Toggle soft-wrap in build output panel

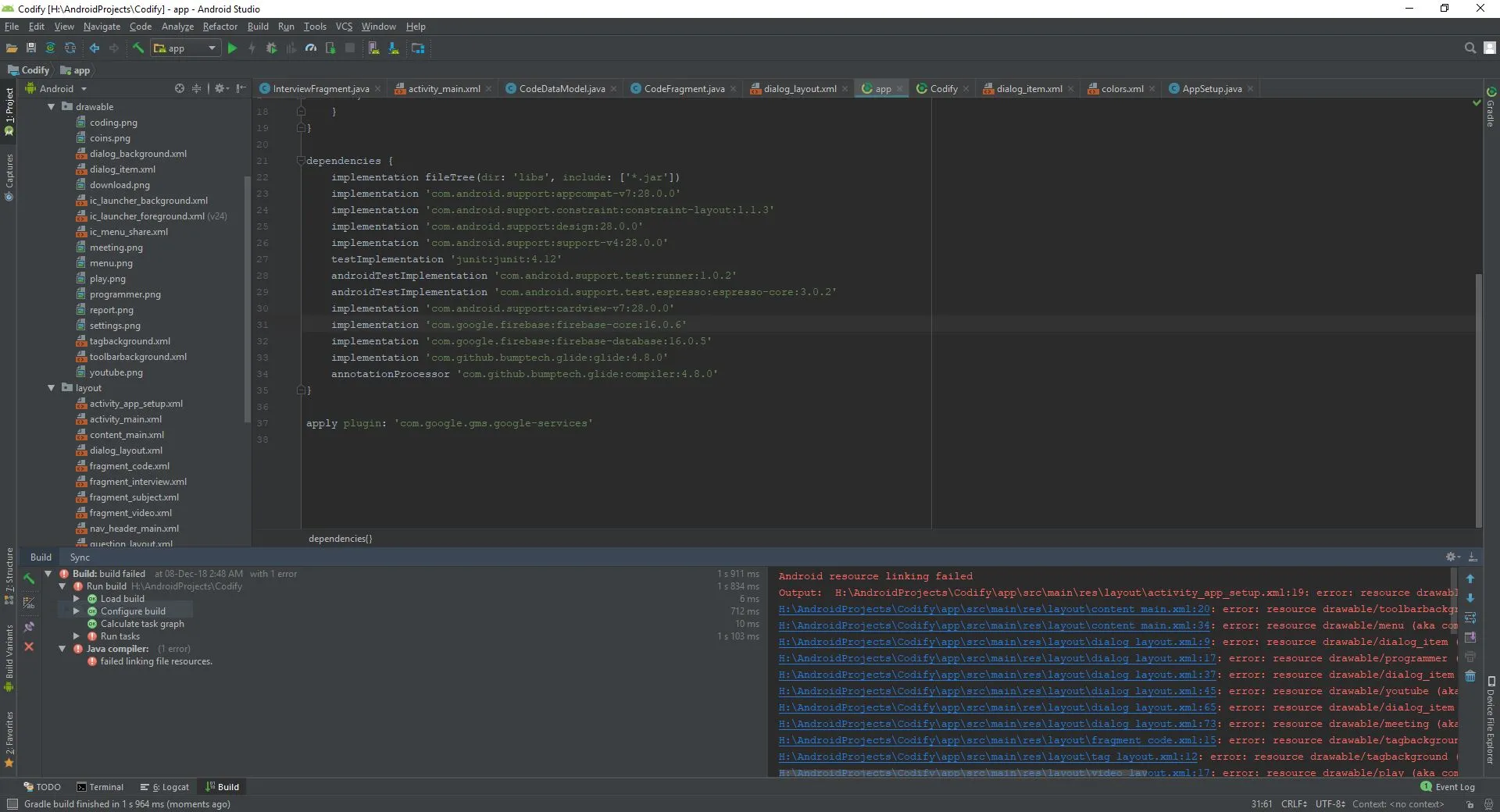pos(1470,618)
